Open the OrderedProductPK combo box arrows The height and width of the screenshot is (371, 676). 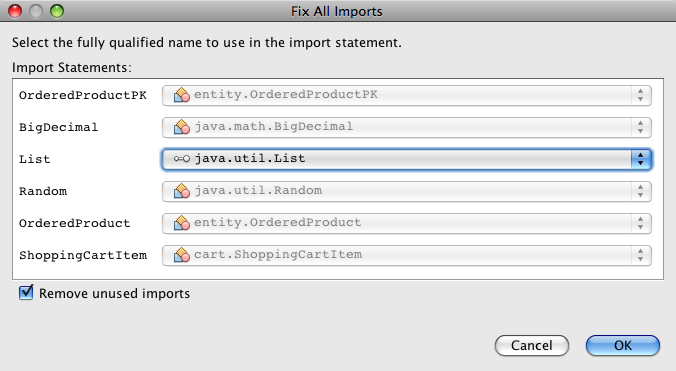coord(641,95)
